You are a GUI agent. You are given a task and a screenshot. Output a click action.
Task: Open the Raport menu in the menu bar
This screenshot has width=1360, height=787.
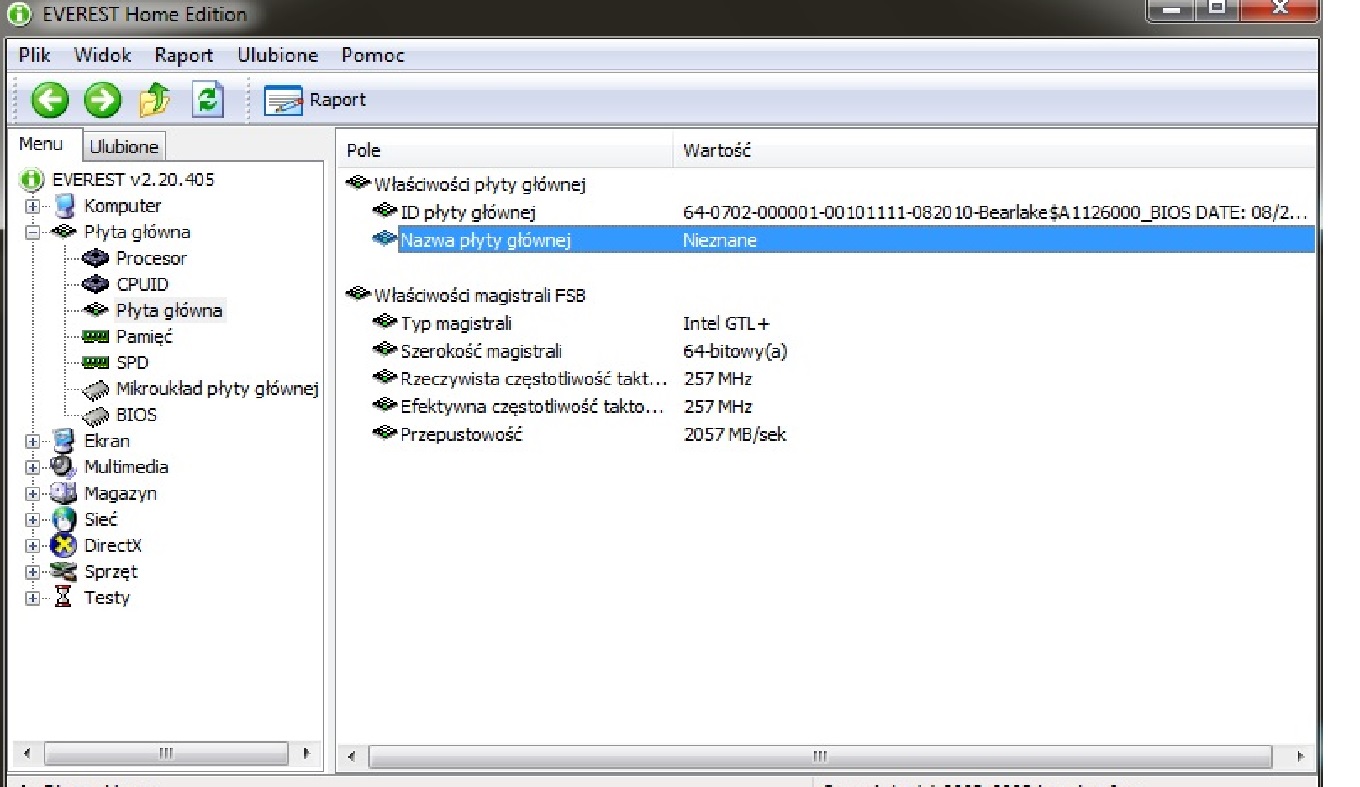coord(184,56)
